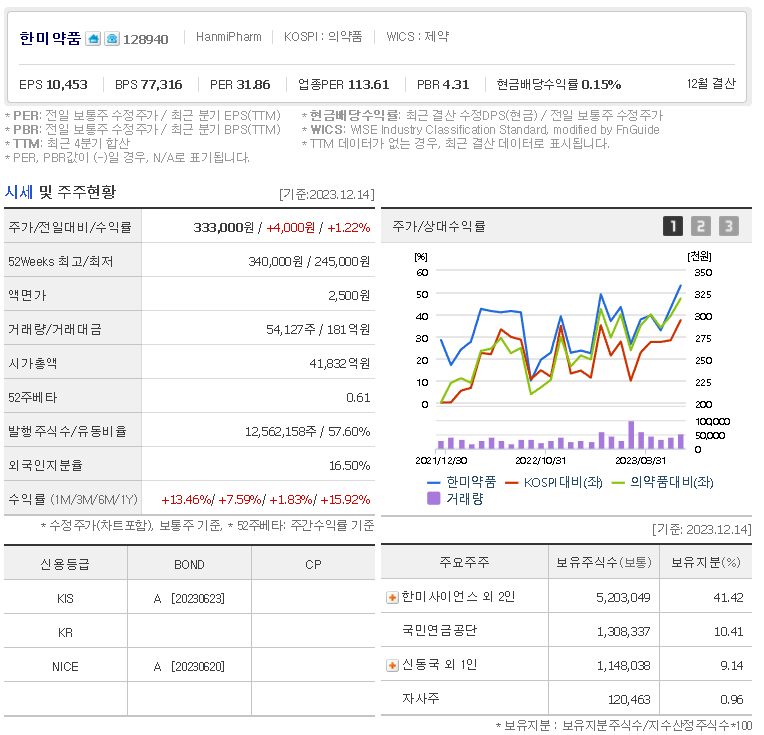764x735 pixels.
Task: Switch to chart tab 2
Action: tap(701, 226)
